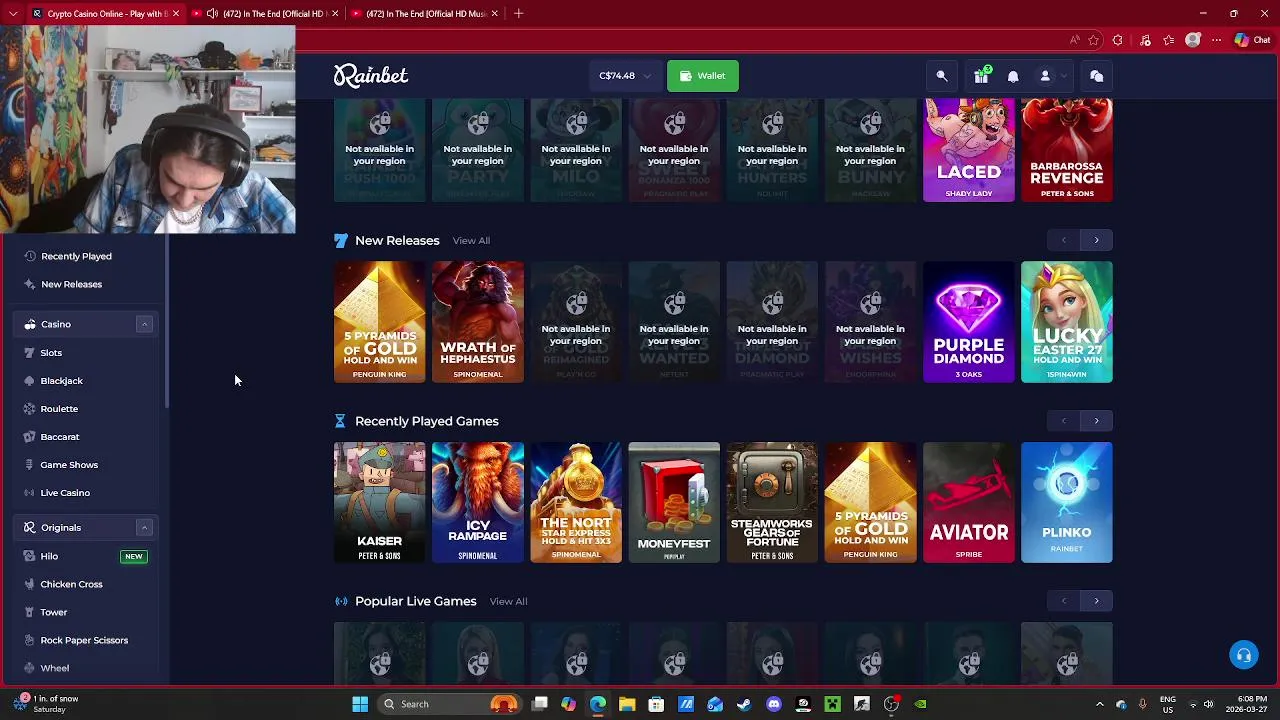Open the green Wallet button
Screen dimensions: 1280x720
pos(702,76)
